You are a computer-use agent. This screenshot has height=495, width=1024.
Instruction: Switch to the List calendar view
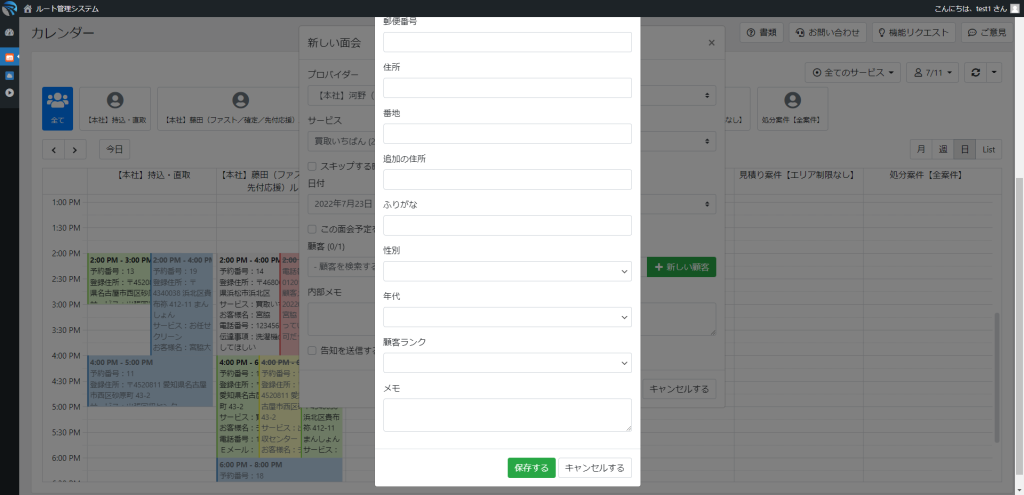click(989, 149)
